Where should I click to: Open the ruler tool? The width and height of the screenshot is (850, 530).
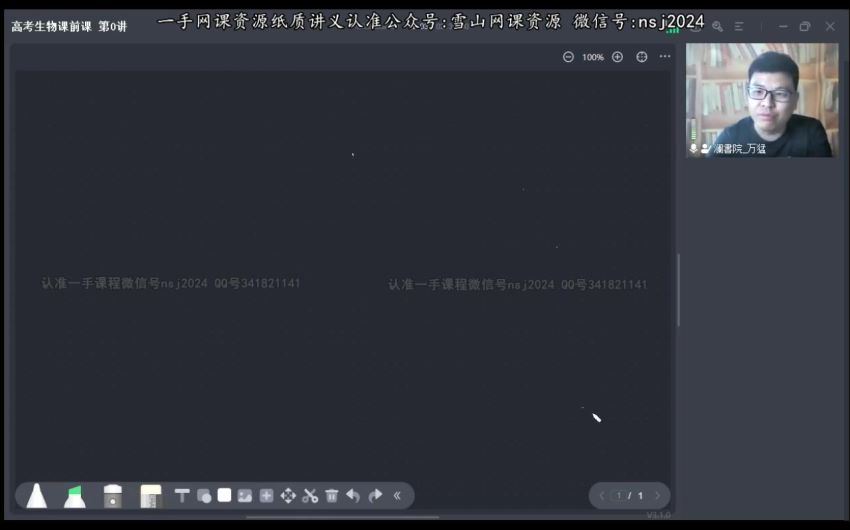151,496
